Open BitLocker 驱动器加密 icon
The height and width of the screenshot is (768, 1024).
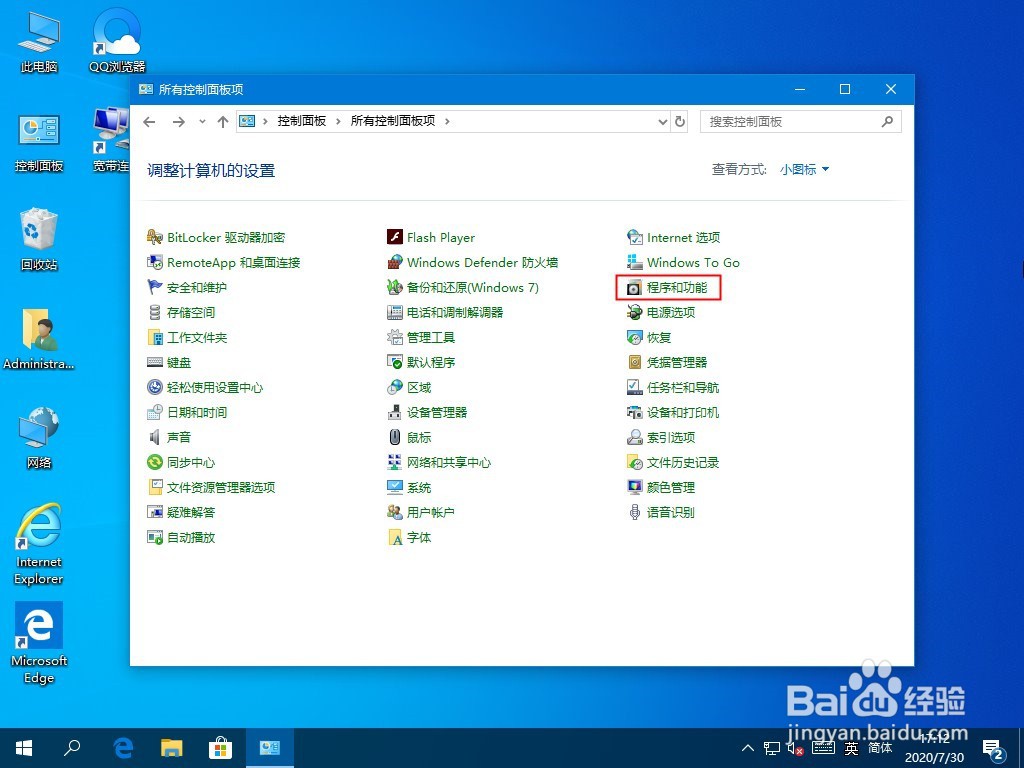[155, 237]
